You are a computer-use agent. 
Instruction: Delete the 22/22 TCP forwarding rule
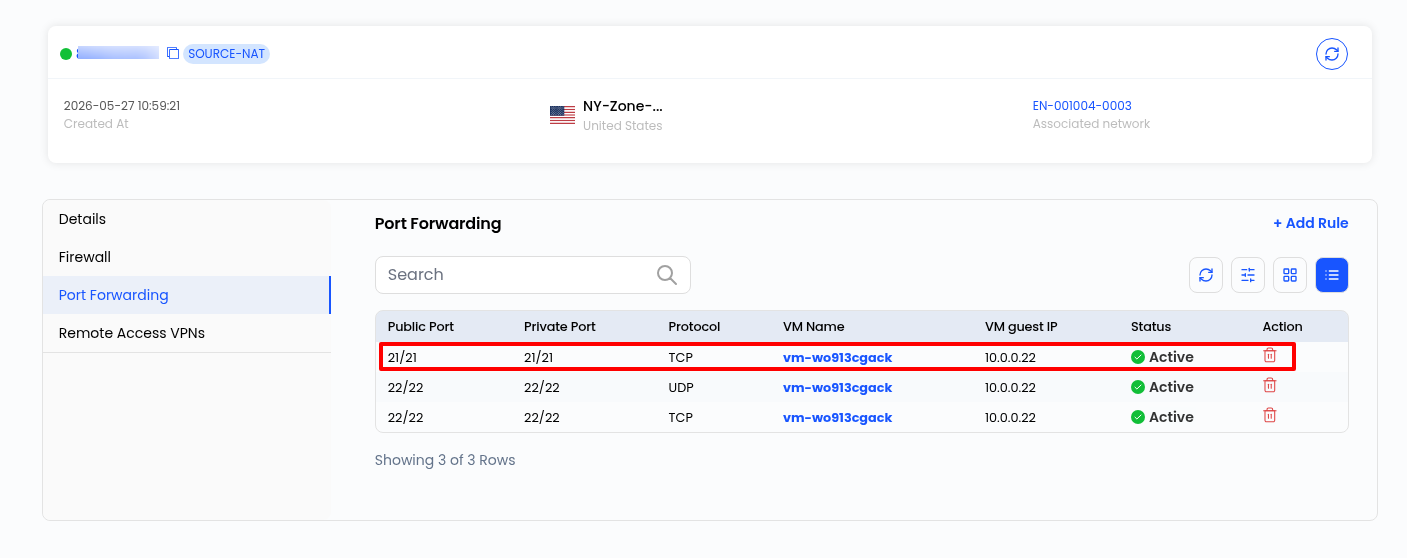point(1270,416)
